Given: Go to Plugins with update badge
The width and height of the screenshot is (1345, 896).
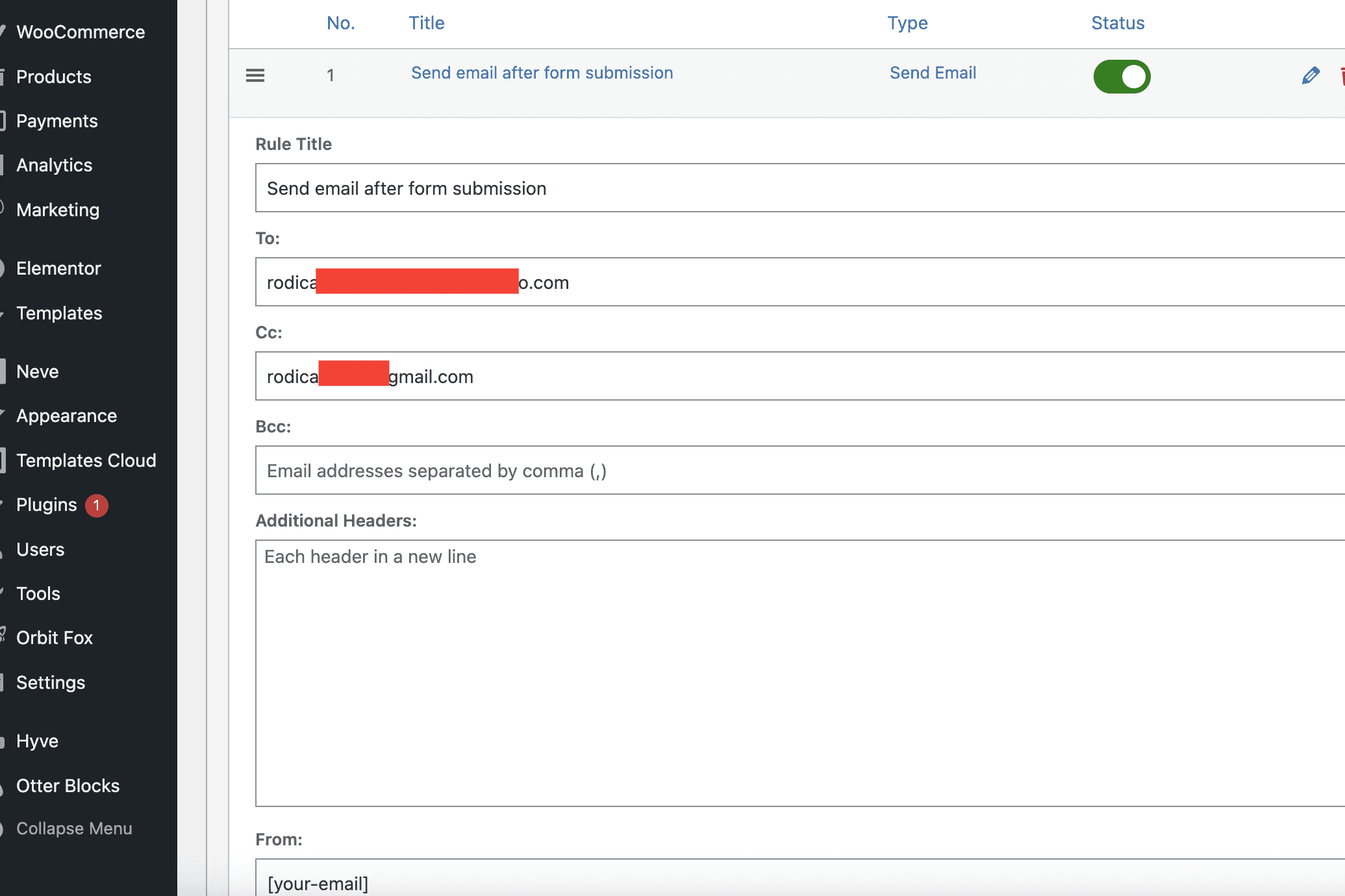Looking at the screenshot, I should pyautogui.click(x=47, y=505).
